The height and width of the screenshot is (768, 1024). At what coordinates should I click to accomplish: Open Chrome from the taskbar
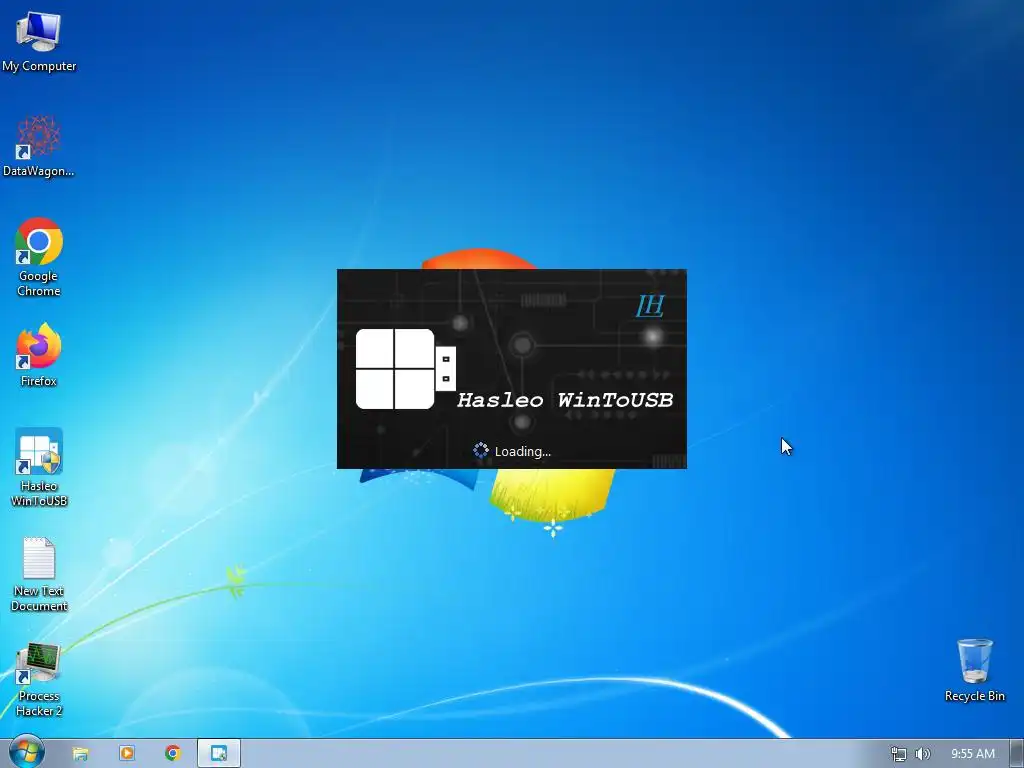pos(173,754)
